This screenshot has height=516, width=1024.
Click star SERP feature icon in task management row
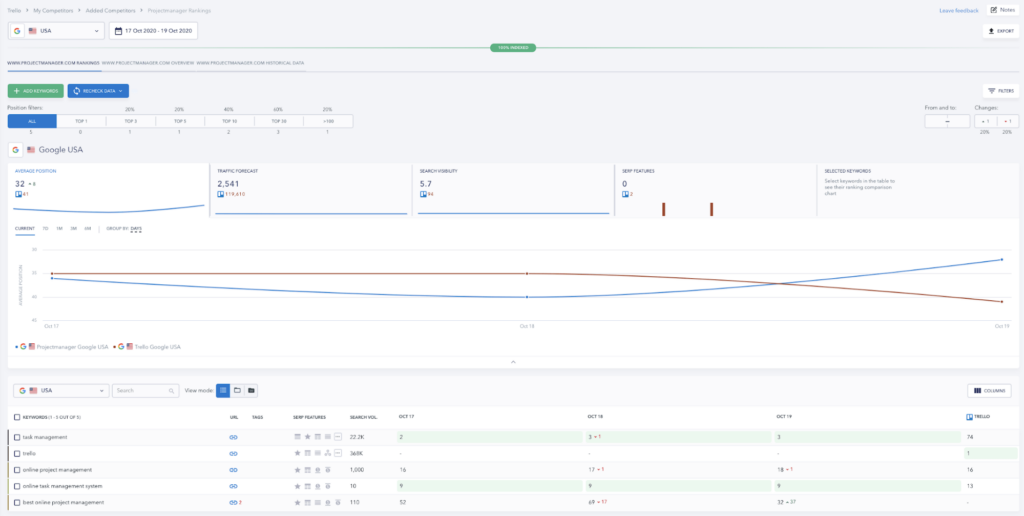coord(308,436)
